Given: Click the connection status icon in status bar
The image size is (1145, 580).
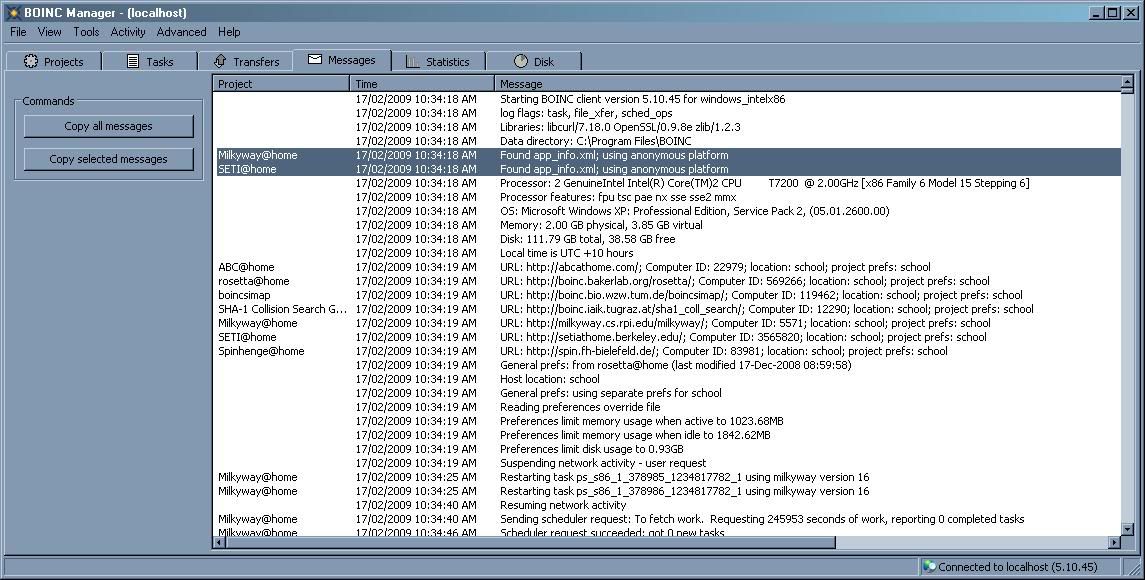Looking at the screenshot, I should pos(929,566).
